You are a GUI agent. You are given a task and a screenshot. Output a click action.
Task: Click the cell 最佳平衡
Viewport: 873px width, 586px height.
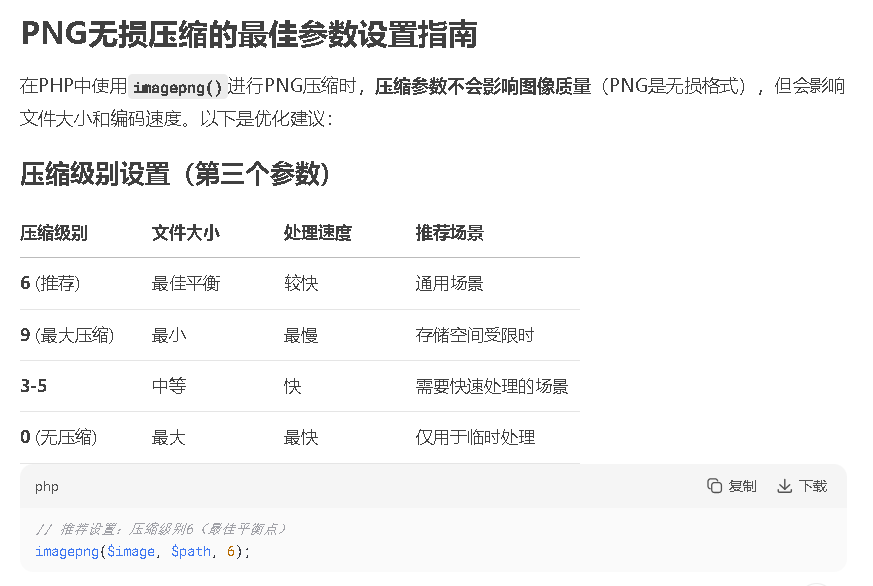pos(186,283)
